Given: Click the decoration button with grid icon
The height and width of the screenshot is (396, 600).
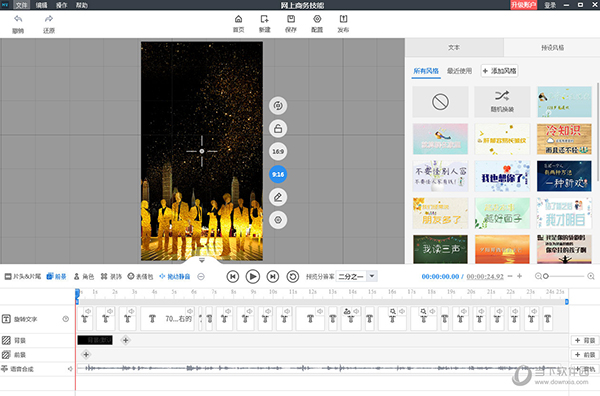Looking at the screenshot, I should click(x=111, y=276).
